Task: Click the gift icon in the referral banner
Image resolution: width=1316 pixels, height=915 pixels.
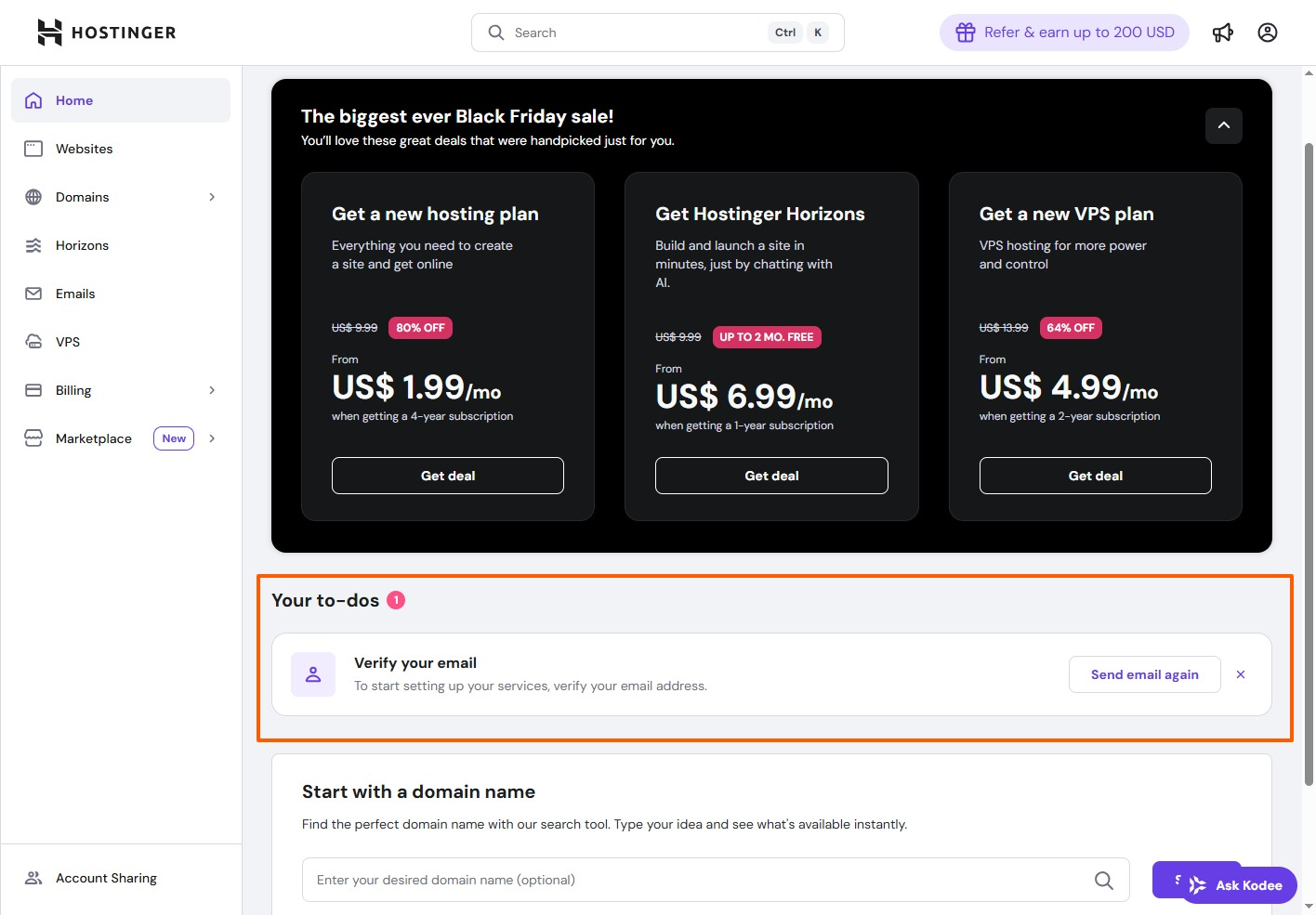Action: [966, 33]
